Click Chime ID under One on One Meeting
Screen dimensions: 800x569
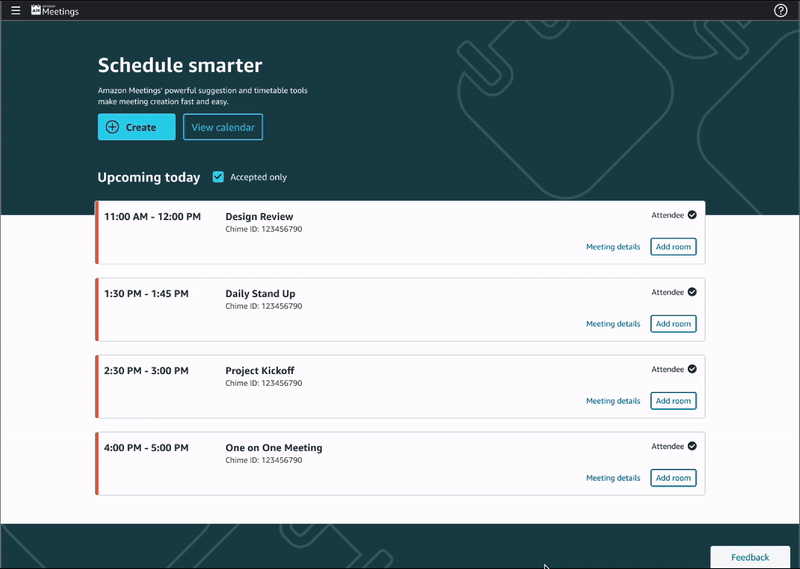[264, 460]
